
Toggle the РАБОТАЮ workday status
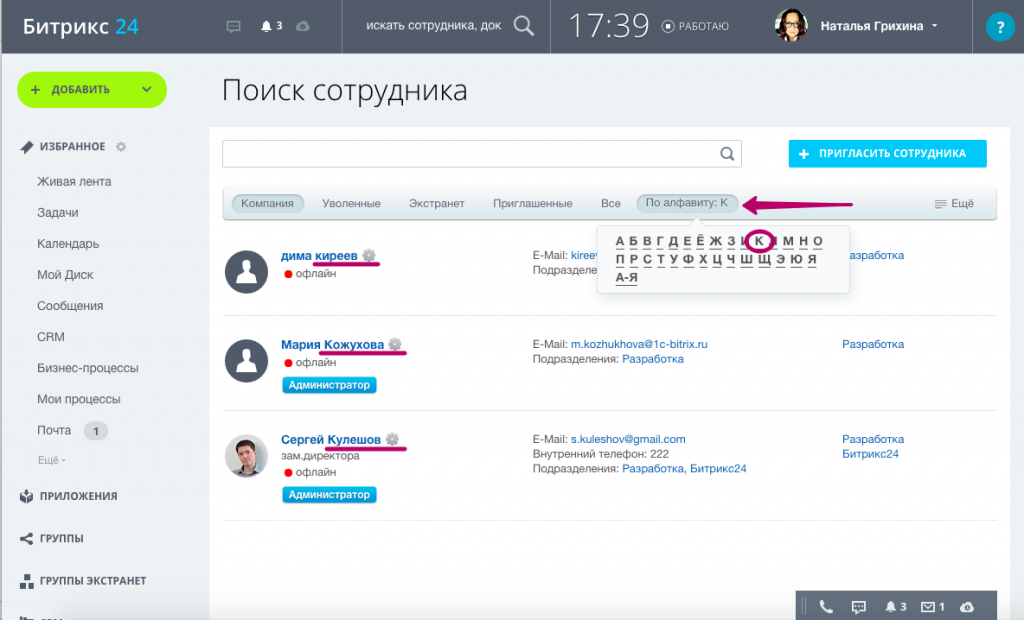[x=695, y=26]
